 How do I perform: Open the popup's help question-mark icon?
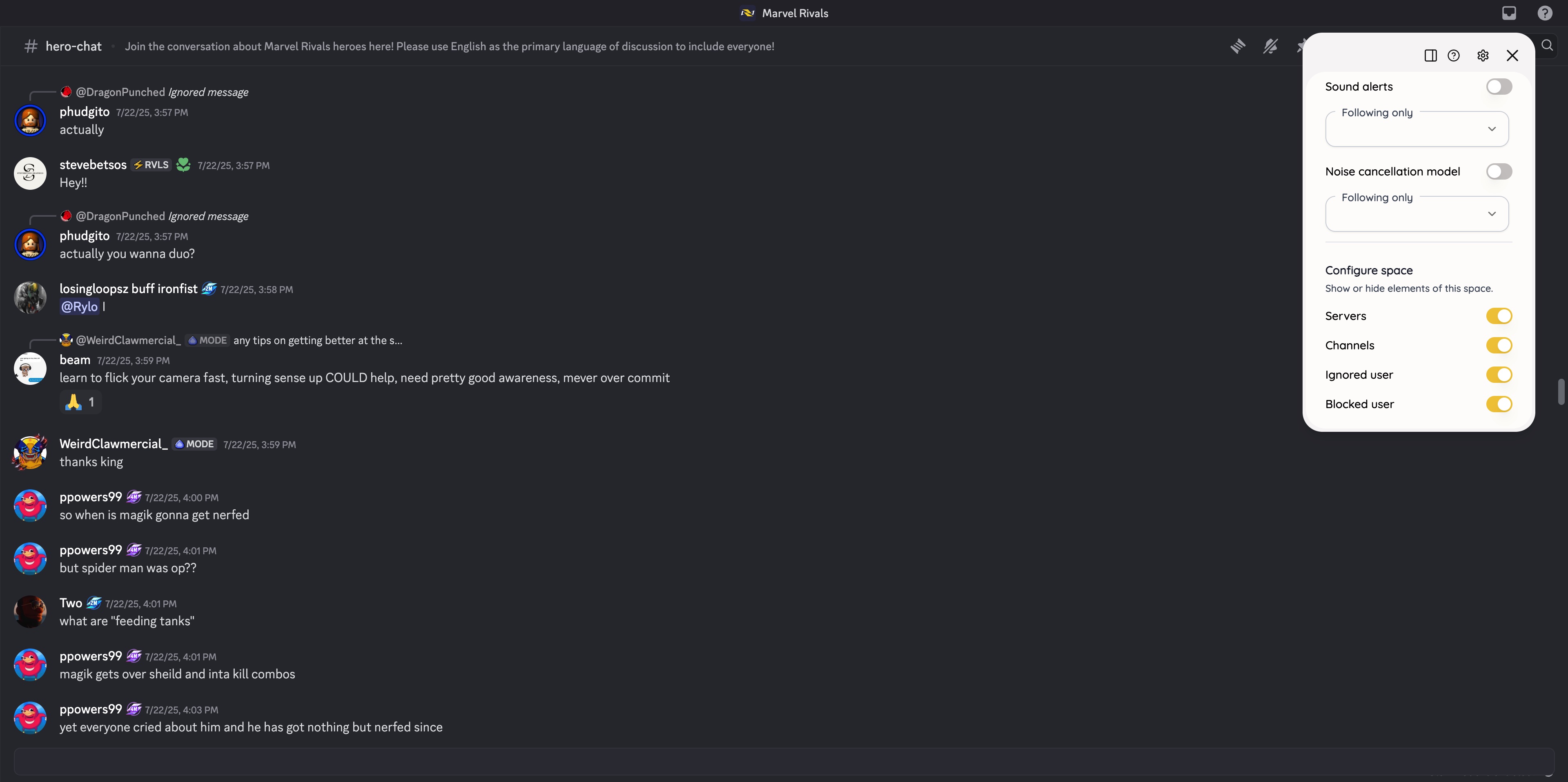[1454, 56]
